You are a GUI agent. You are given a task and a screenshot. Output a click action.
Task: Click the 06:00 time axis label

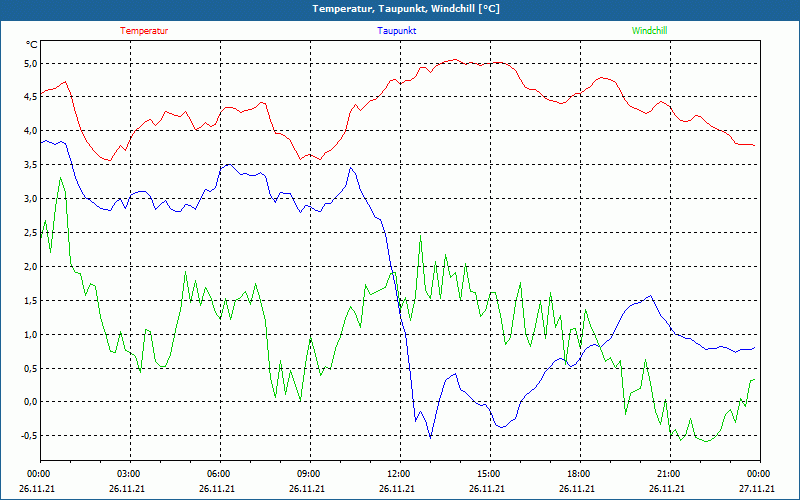[x=218, y=474]
